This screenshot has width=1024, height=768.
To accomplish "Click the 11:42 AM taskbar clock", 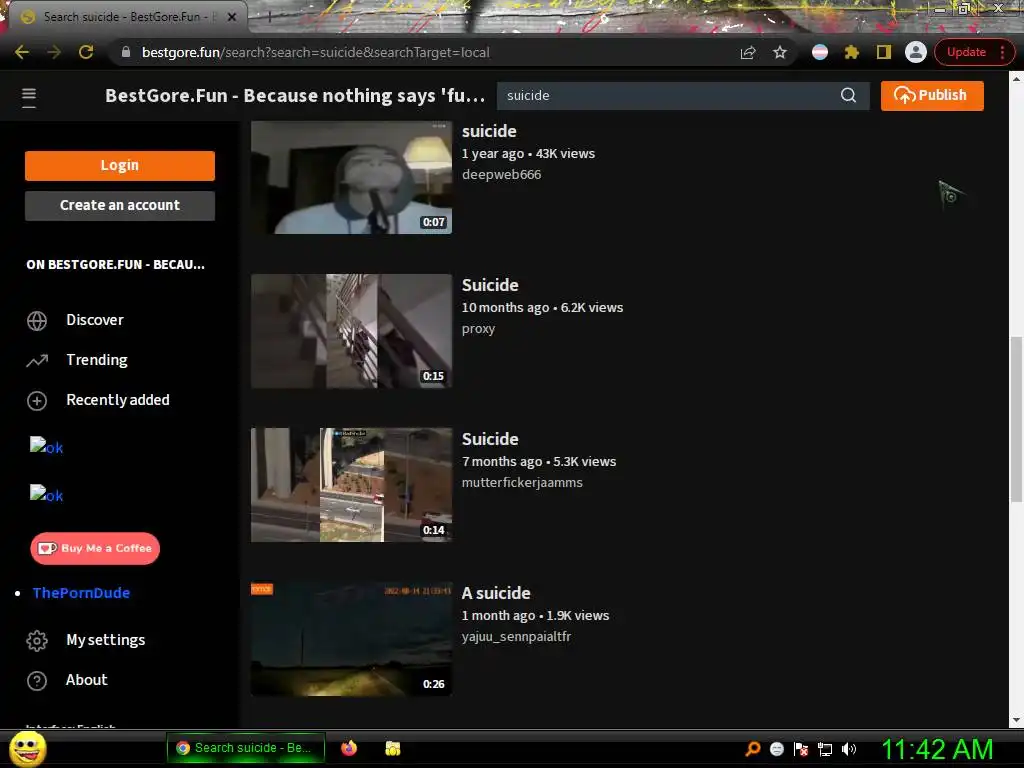I will click(937, 749).
